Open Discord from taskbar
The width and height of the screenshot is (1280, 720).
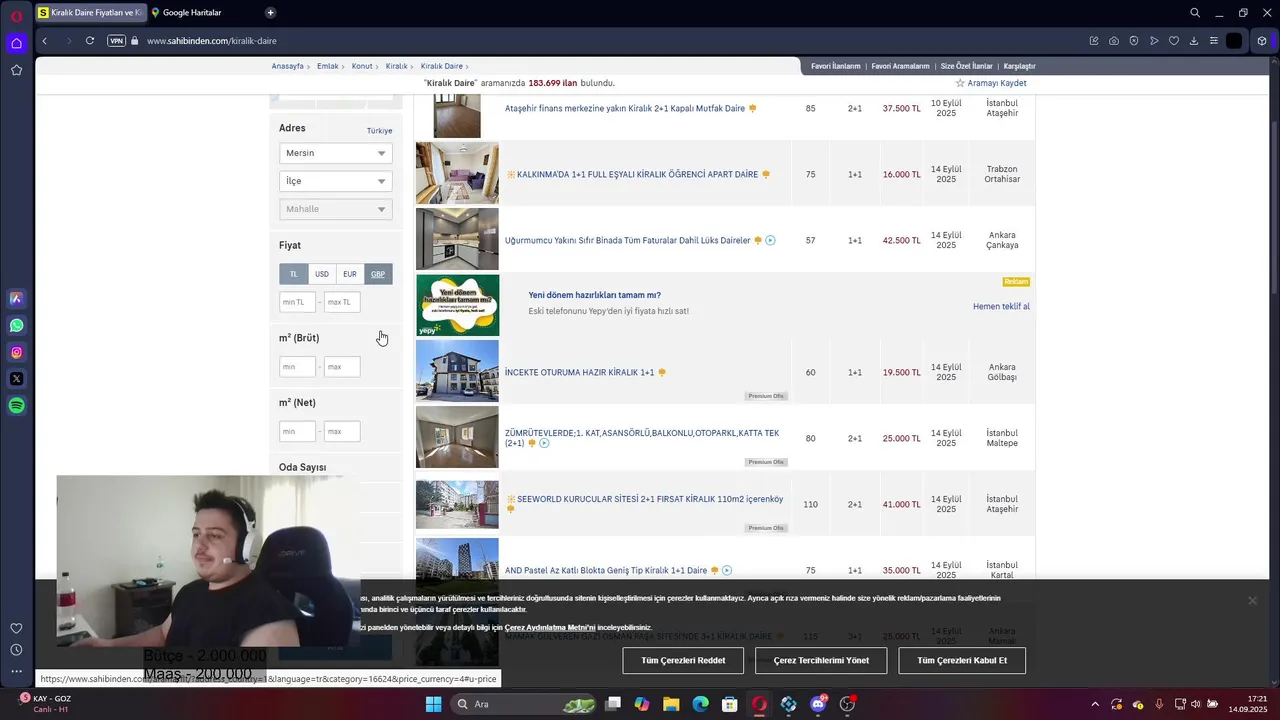tap(818, 704)
